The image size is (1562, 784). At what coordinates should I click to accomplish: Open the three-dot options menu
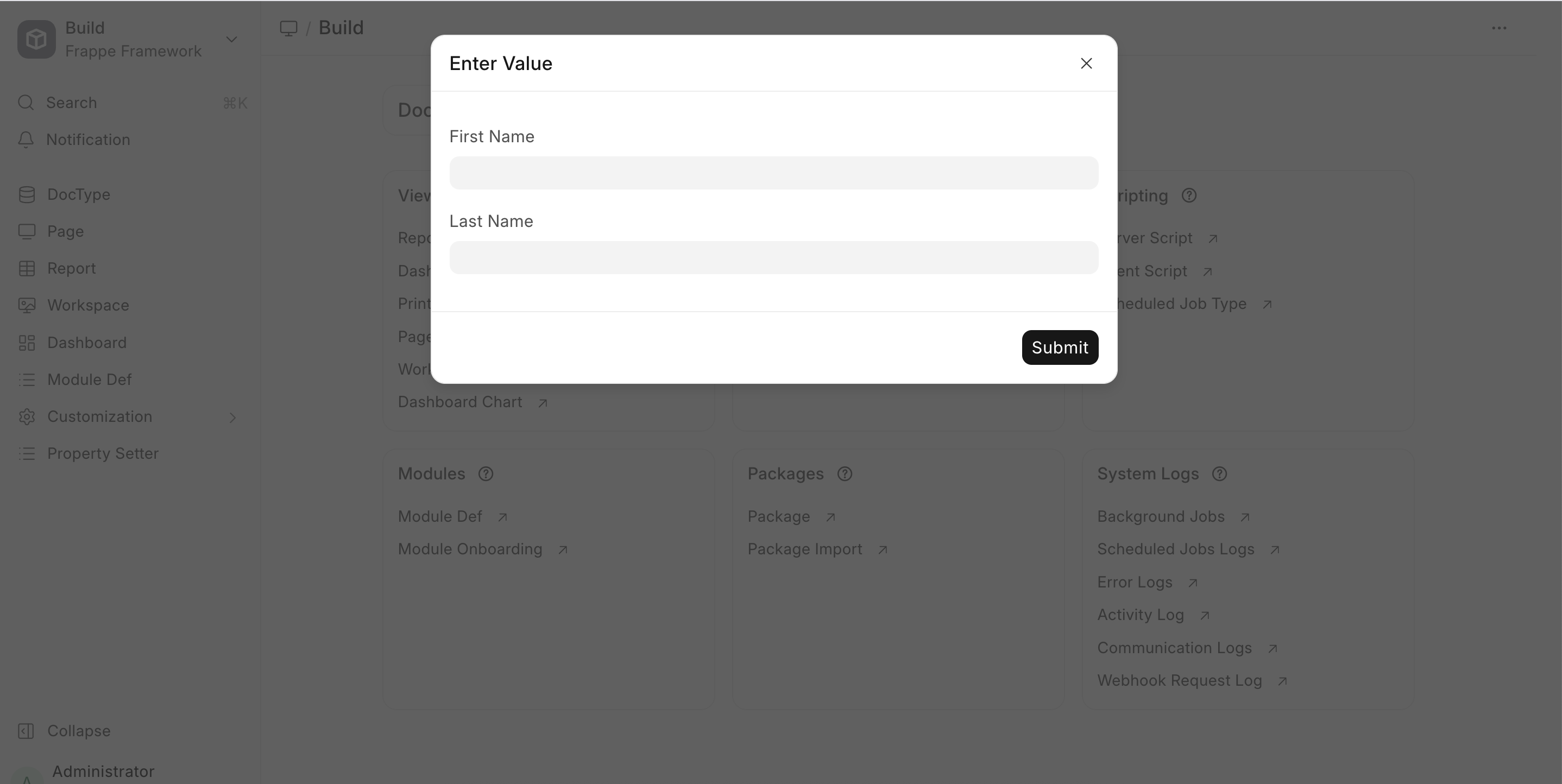pos(1499,28)
